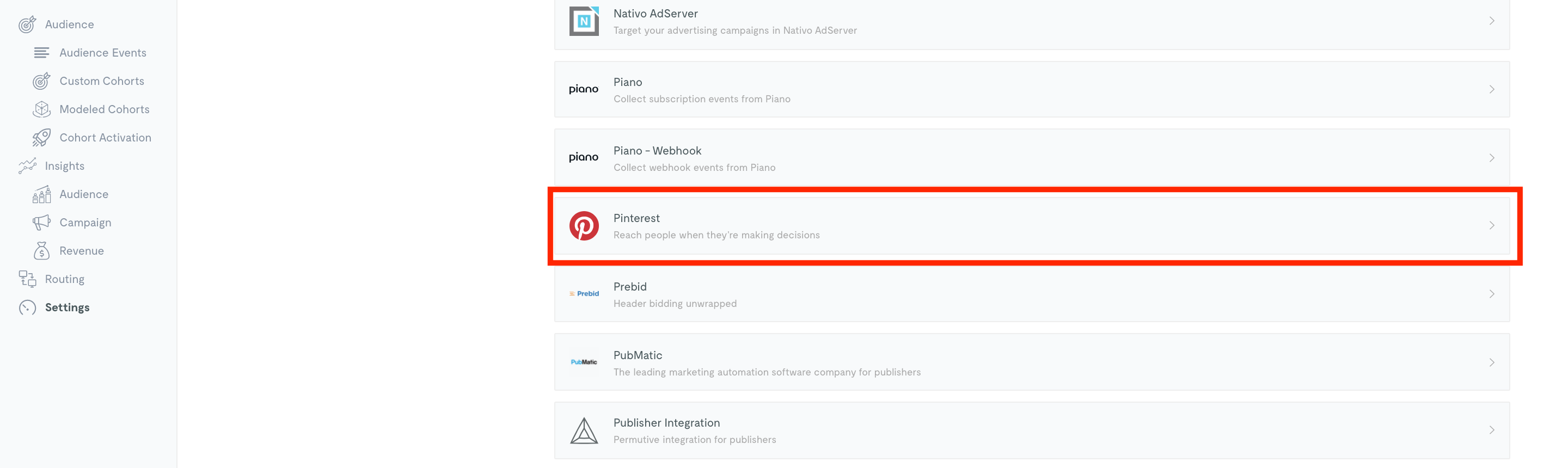Viewport: 1568px width, 468px height.
Task: Click the Routing icon in sidebar
Action: click(x=27, y=279)
